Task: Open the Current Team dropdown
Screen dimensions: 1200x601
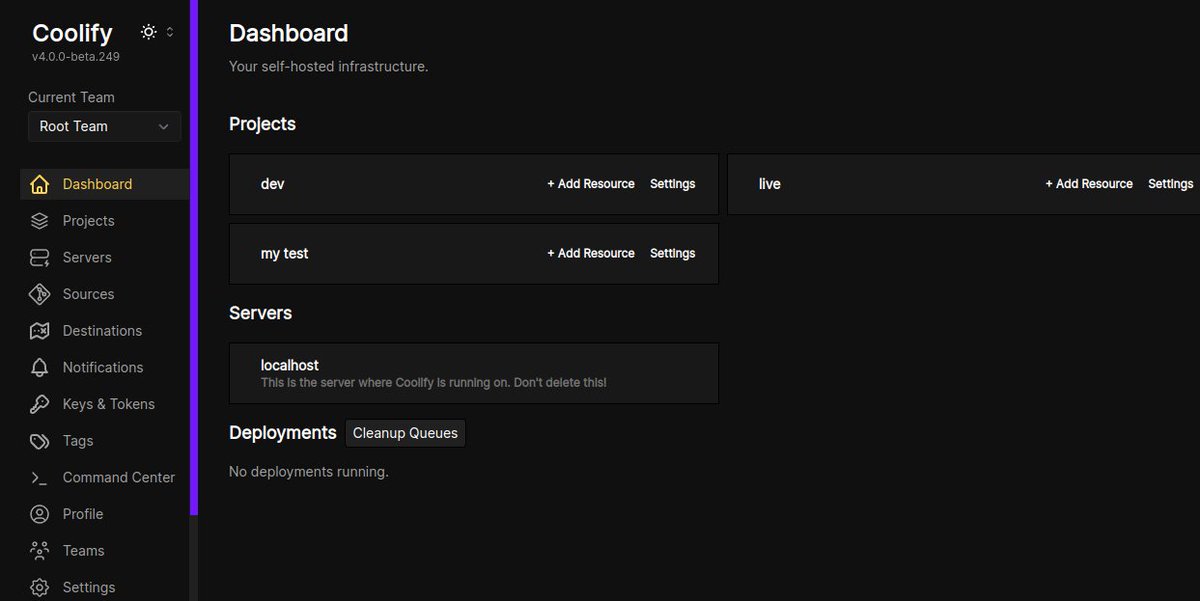Action: pos(104,127)
